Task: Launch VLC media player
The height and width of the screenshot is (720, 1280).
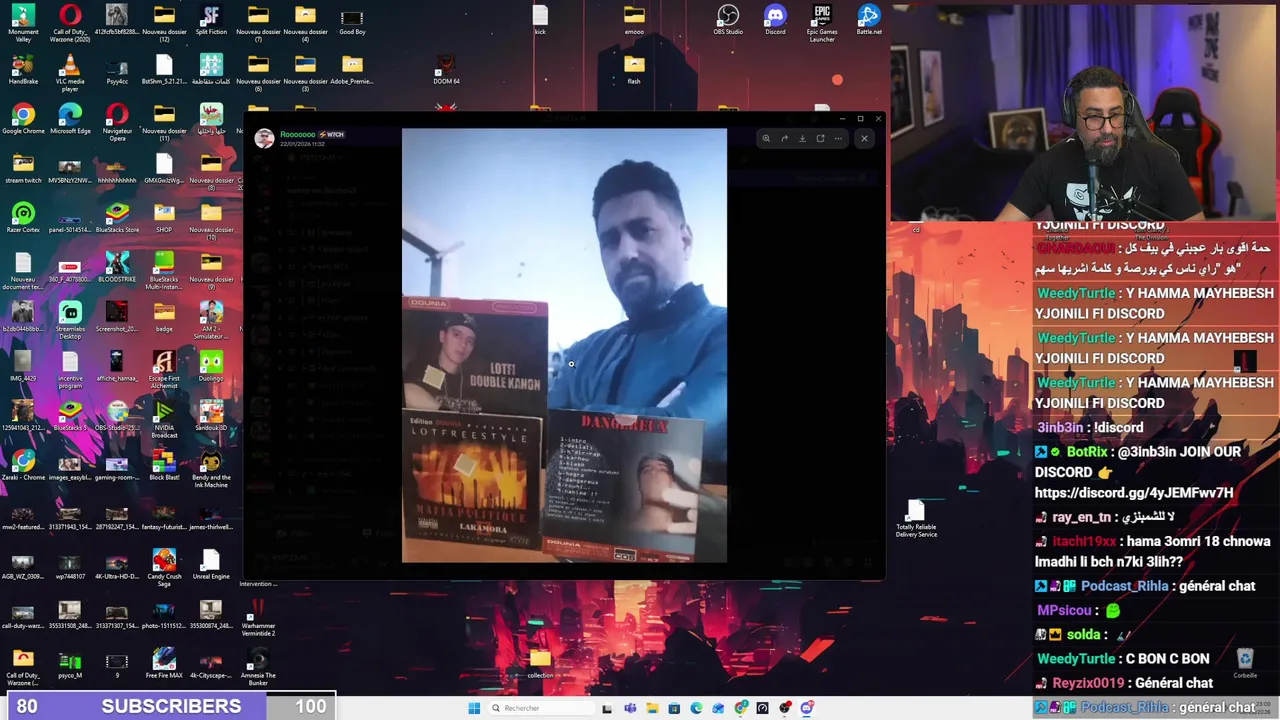Action: pyautogui.click(x=70, y=73)
